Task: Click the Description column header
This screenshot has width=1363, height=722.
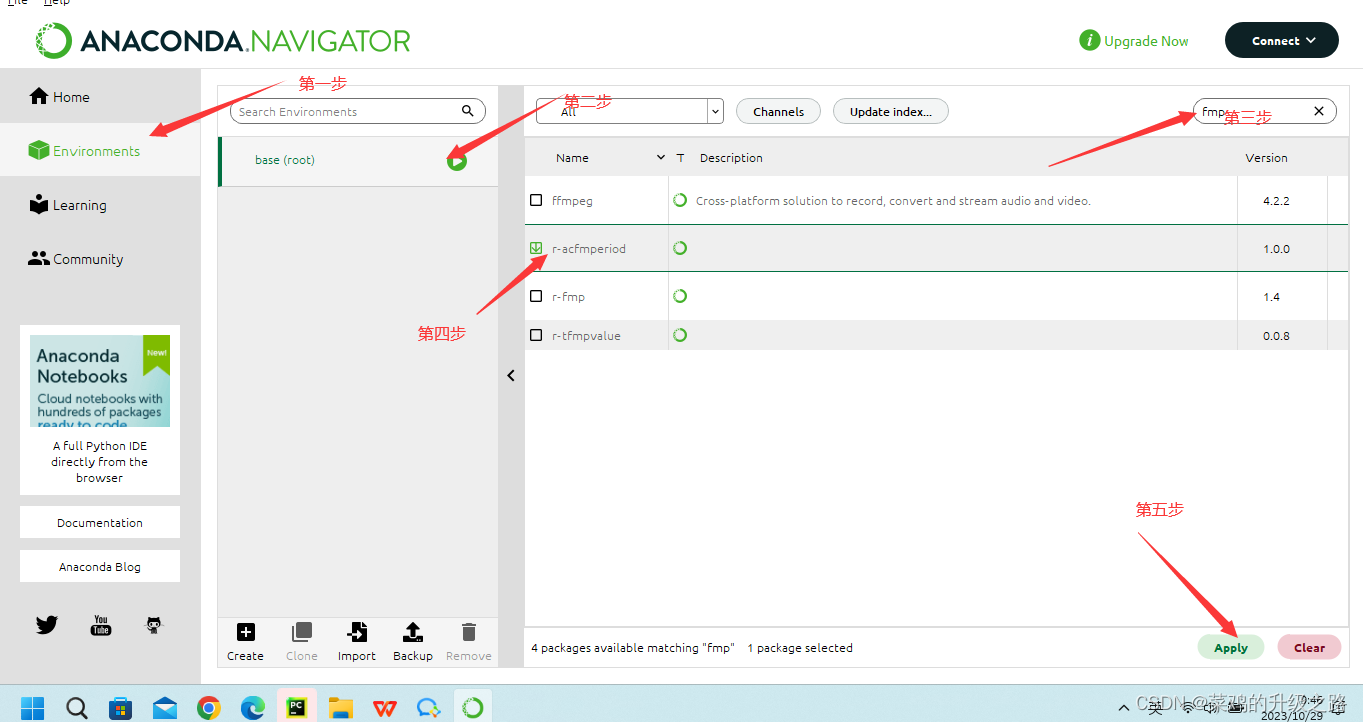Action: click(731, 158)
